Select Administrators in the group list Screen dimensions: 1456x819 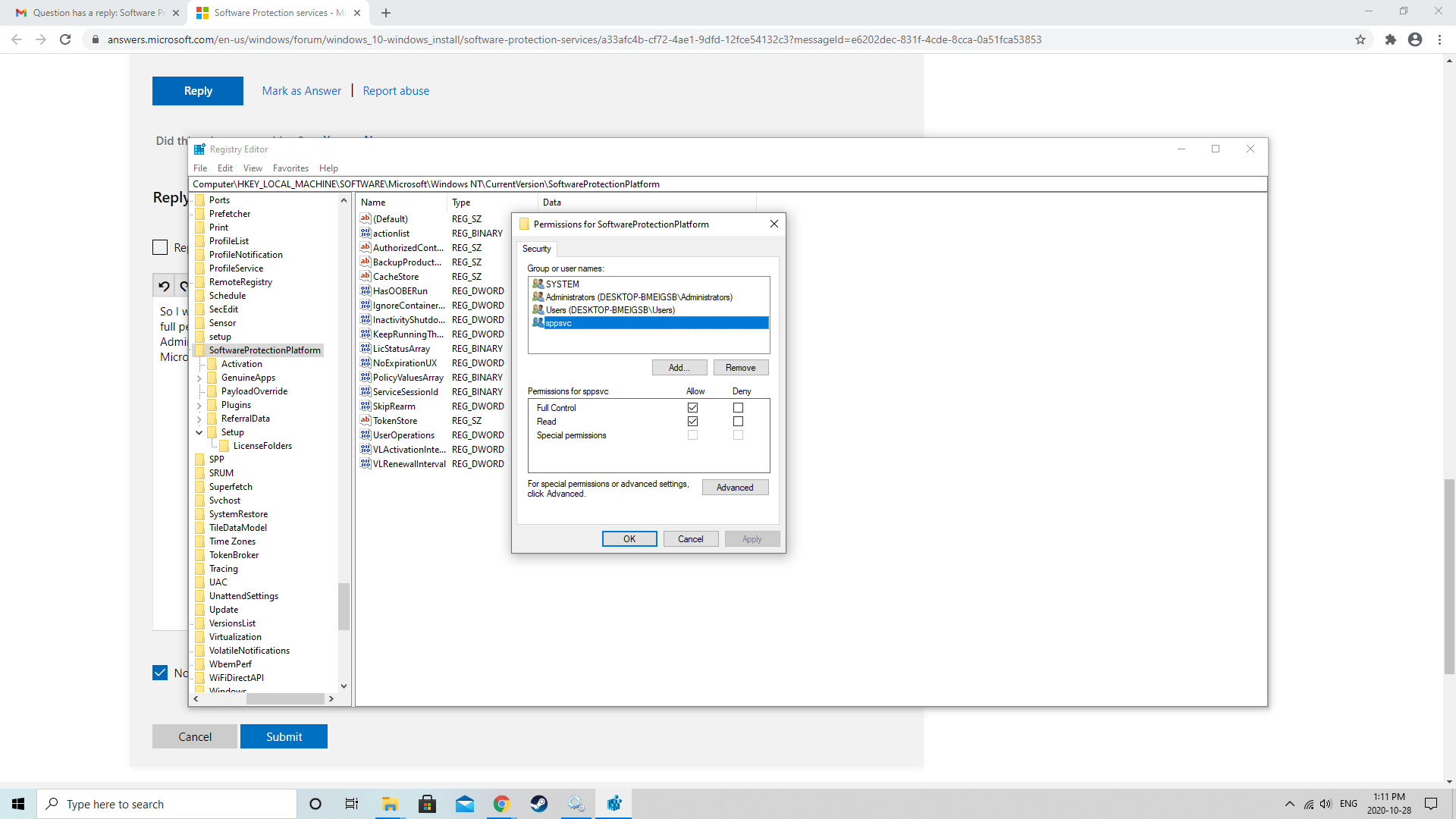[x=639, y=297]
